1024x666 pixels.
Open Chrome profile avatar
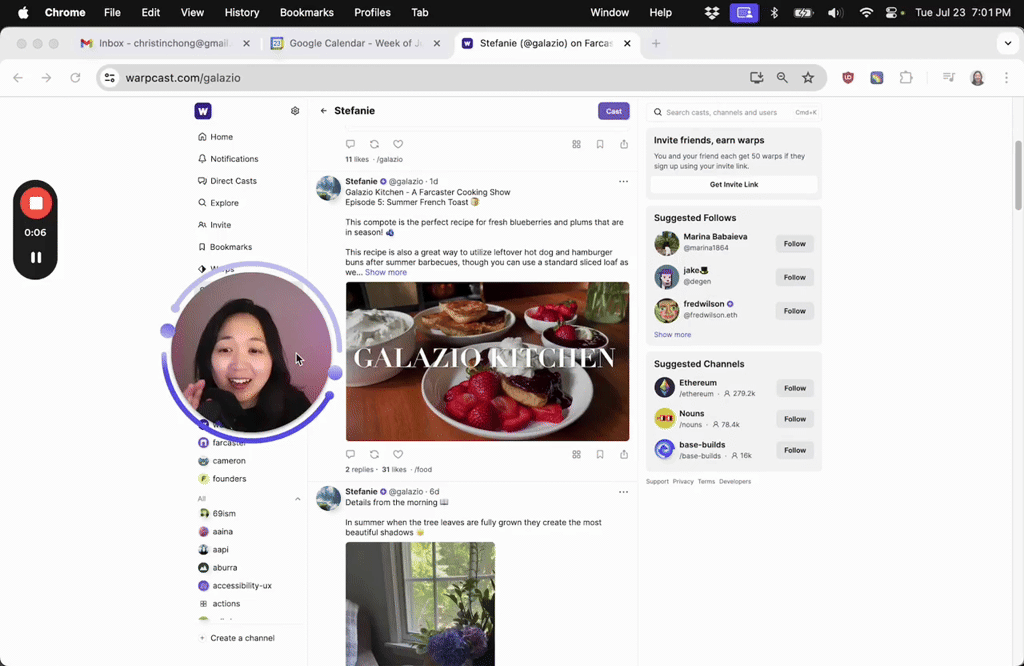[978, 78]
